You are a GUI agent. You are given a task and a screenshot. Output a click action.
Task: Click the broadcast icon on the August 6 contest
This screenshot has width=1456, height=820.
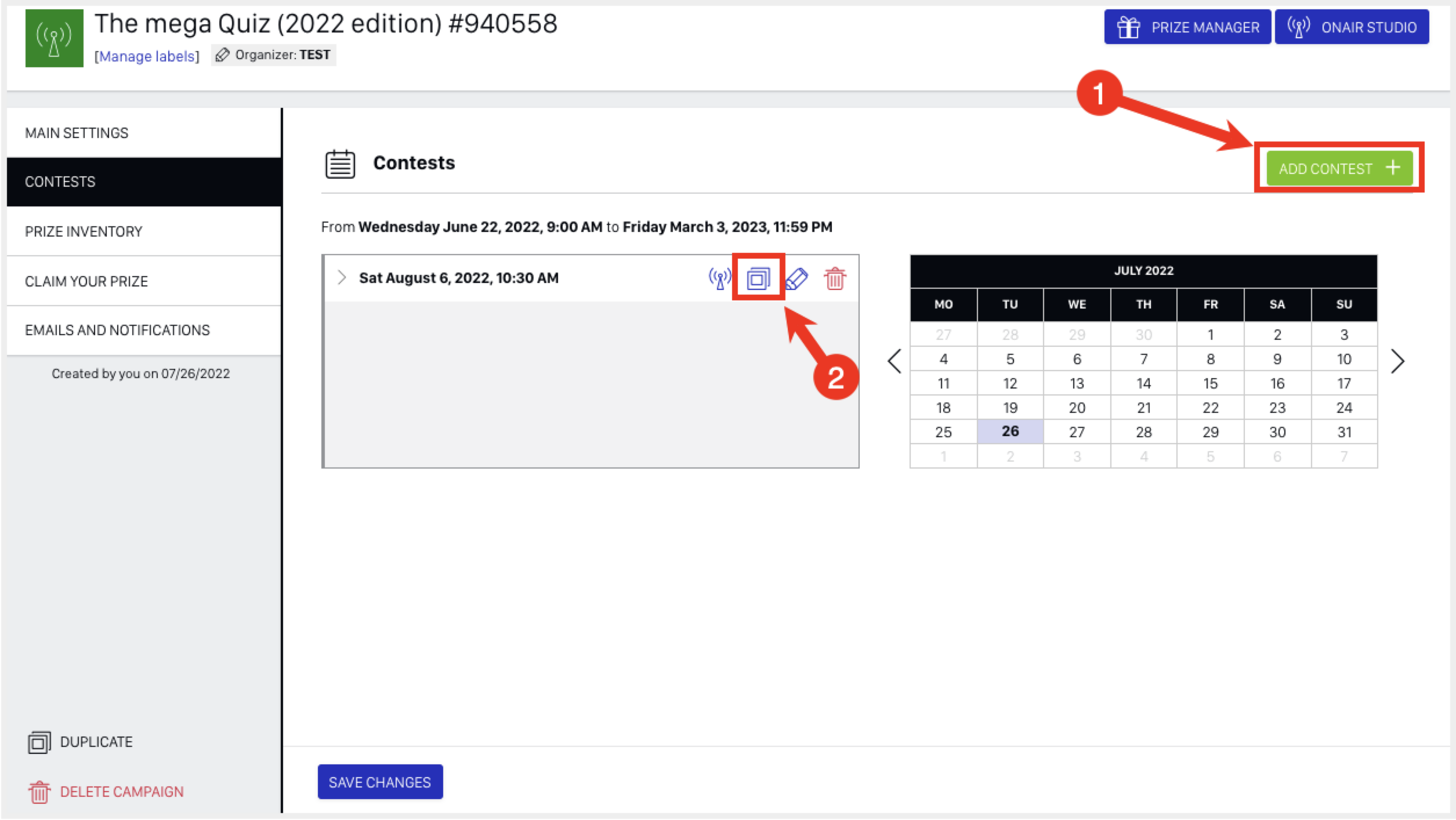(x=719, y=279)
